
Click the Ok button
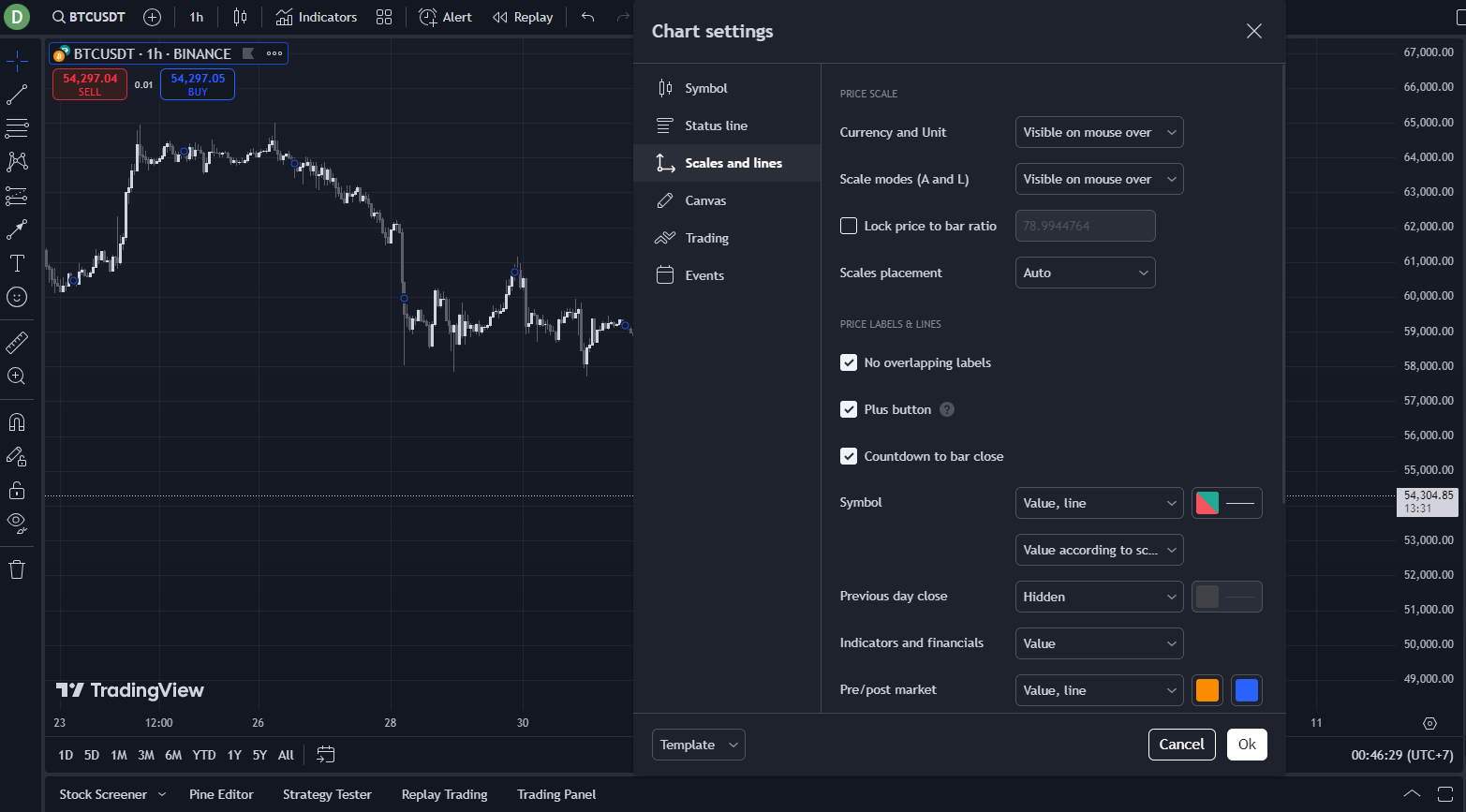(x=1247, y=745)
